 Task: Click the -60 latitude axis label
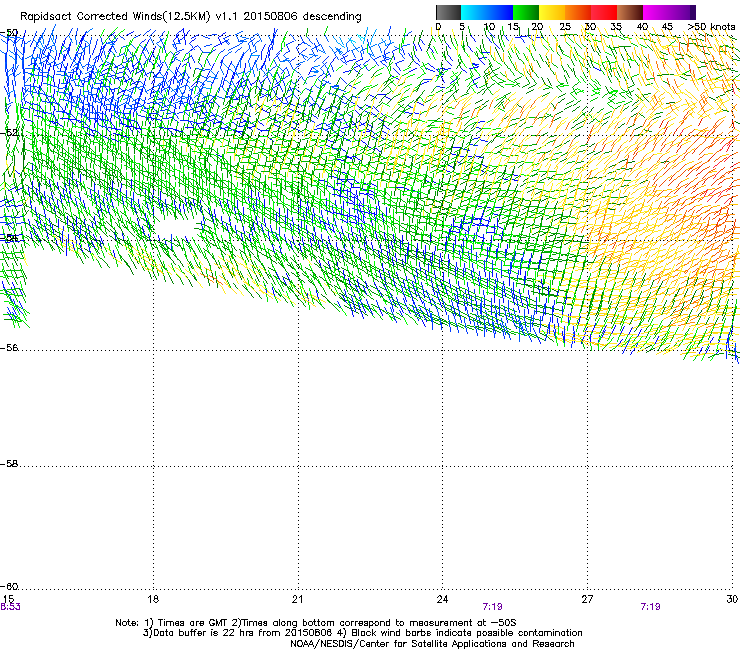tap(9, 587)
